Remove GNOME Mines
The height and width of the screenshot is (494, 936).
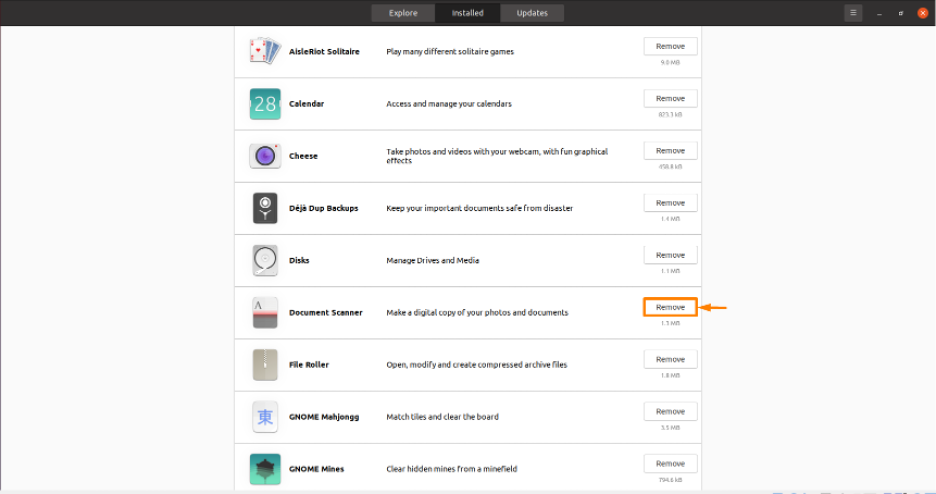pyautogui.click(x=670, y=464)
